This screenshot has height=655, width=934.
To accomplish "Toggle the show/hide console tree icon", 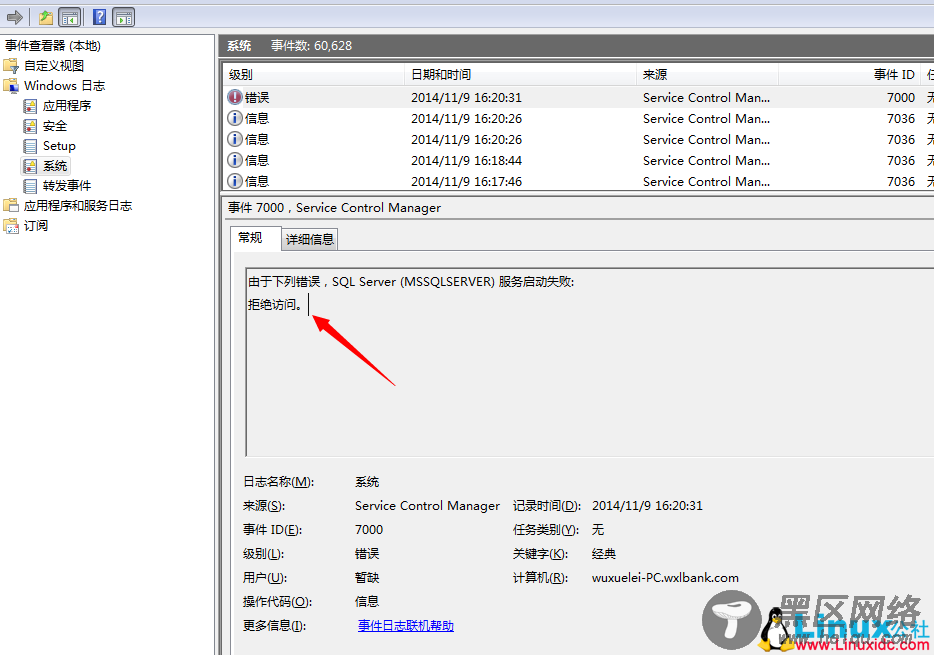I will (x=70, y=17).
